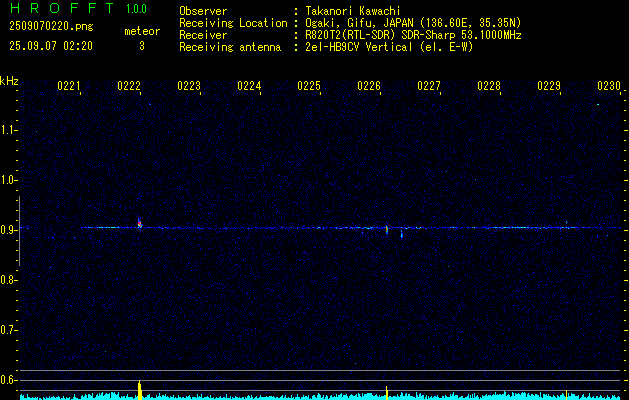Click the 'Observer' label
629x400 pixels.
click(203, 11)
